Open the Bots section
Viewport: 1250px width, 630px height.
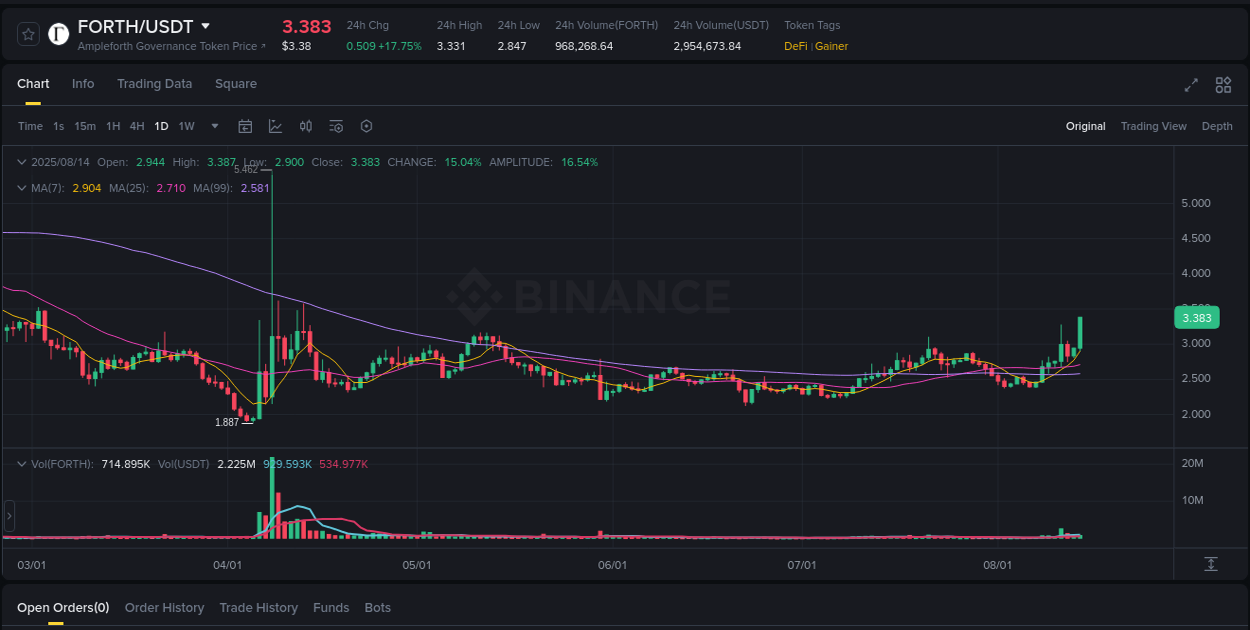click(x=377, y=607)
